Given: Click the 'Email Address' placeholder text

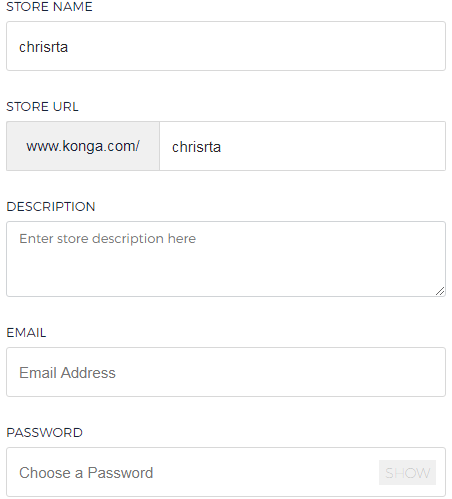Looking at the screenshot, I should [x=67, y=373].
